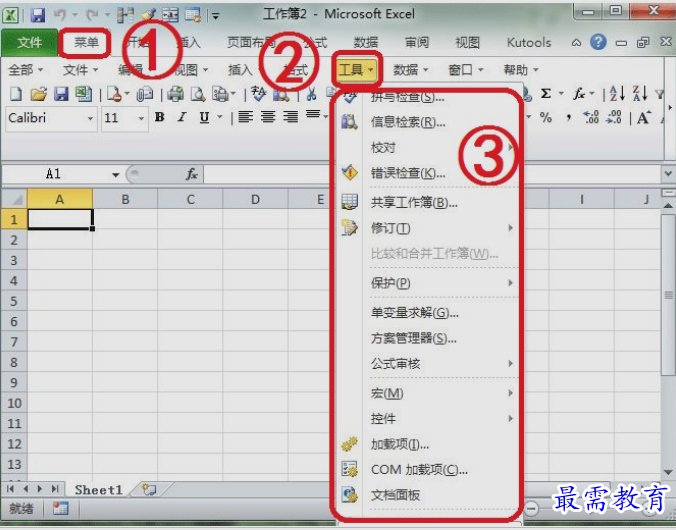Click the Sort A to Z icon
The width and height of the screenshot is (676, 530).
tap(617, 93)
